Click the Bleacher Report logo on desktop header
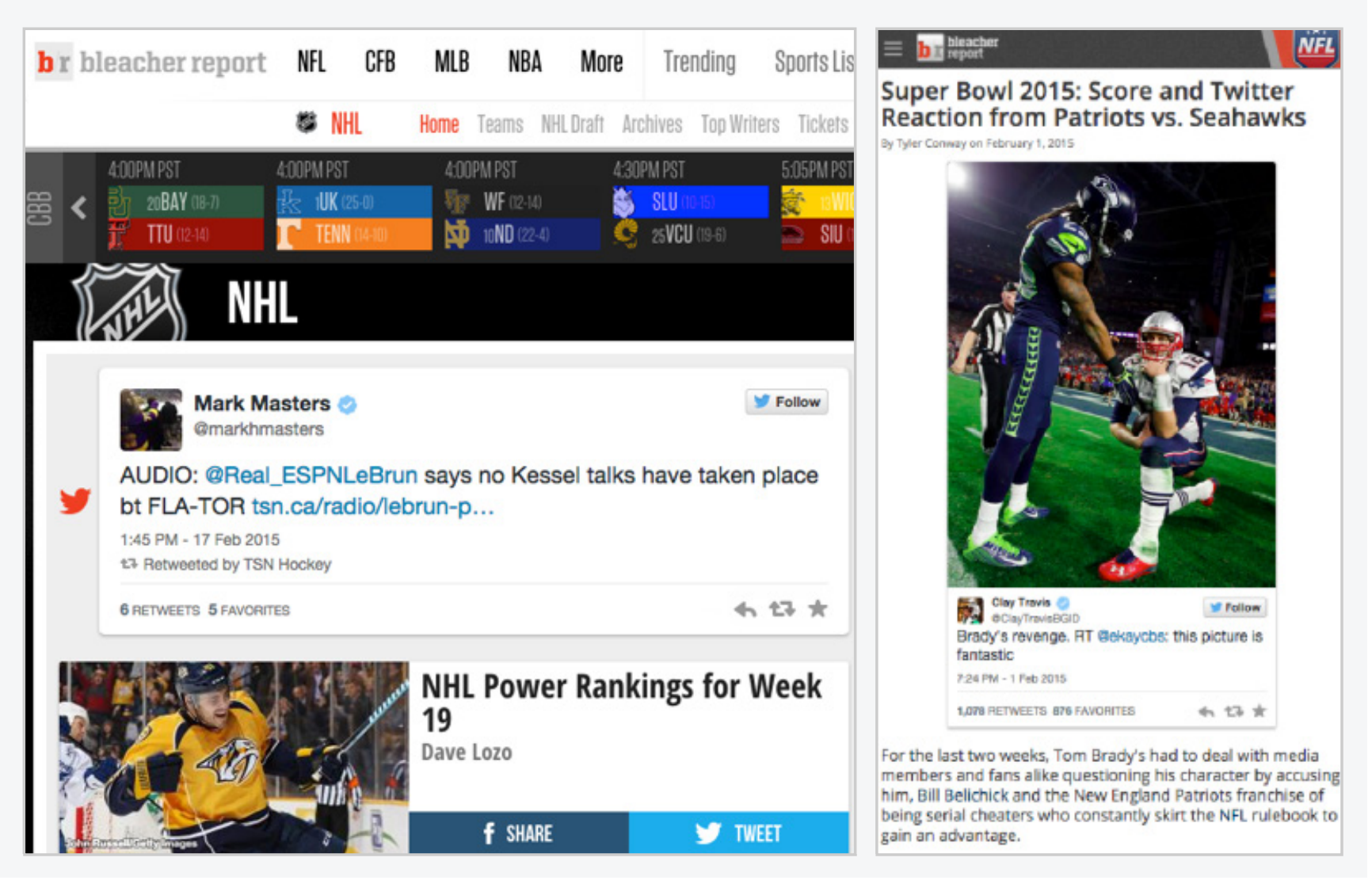1372x884 pixels. pos(151,62)
